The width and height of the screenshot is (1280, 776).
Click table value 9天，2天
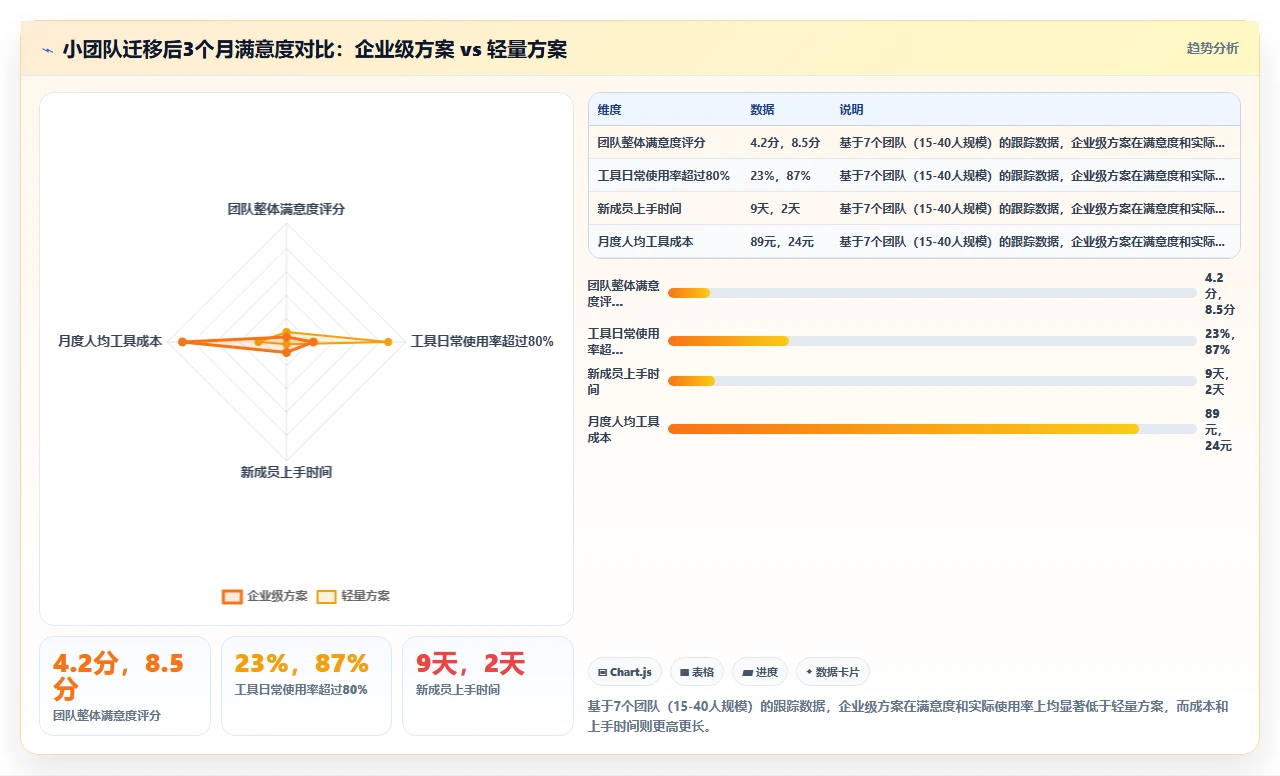pyautogui.click(x=775, y=209)
